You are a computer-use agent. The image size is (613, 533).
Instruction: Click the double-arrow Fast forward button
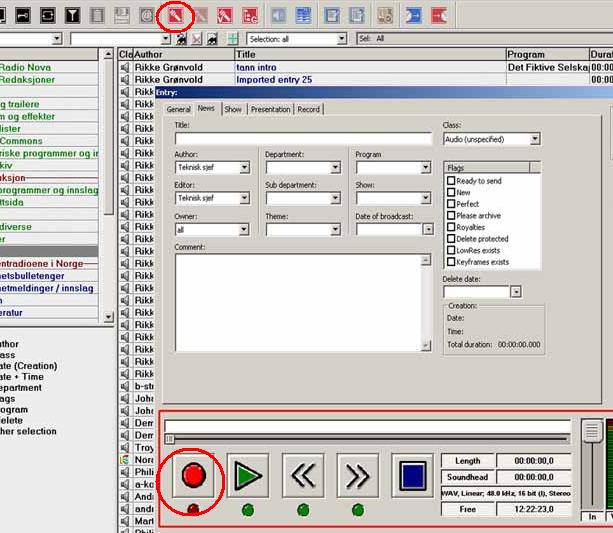358,475
